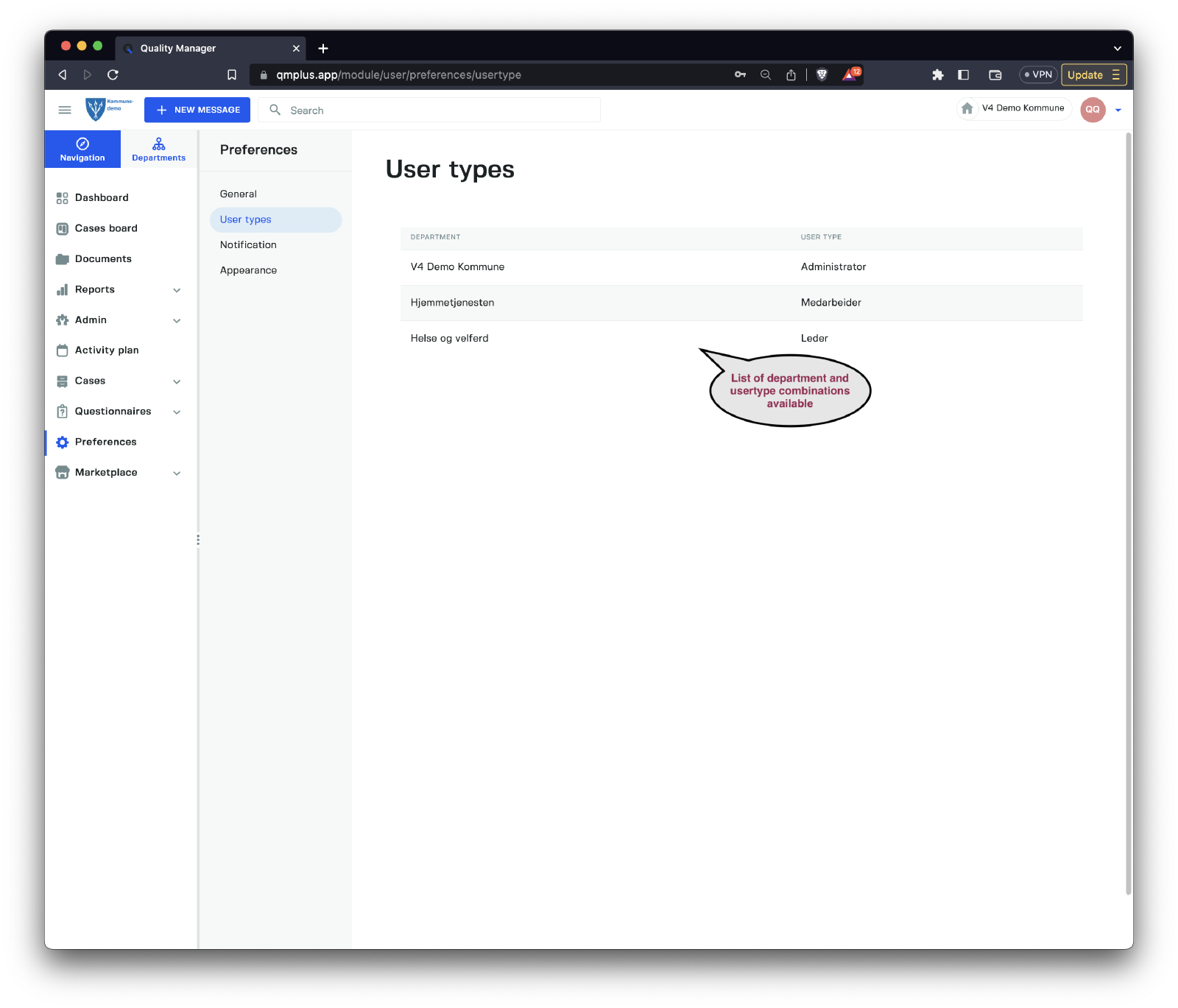The width and height of the screenshot is (1178, 1008).
Task: Select Appearance preferences link
Action: (248, 270)
